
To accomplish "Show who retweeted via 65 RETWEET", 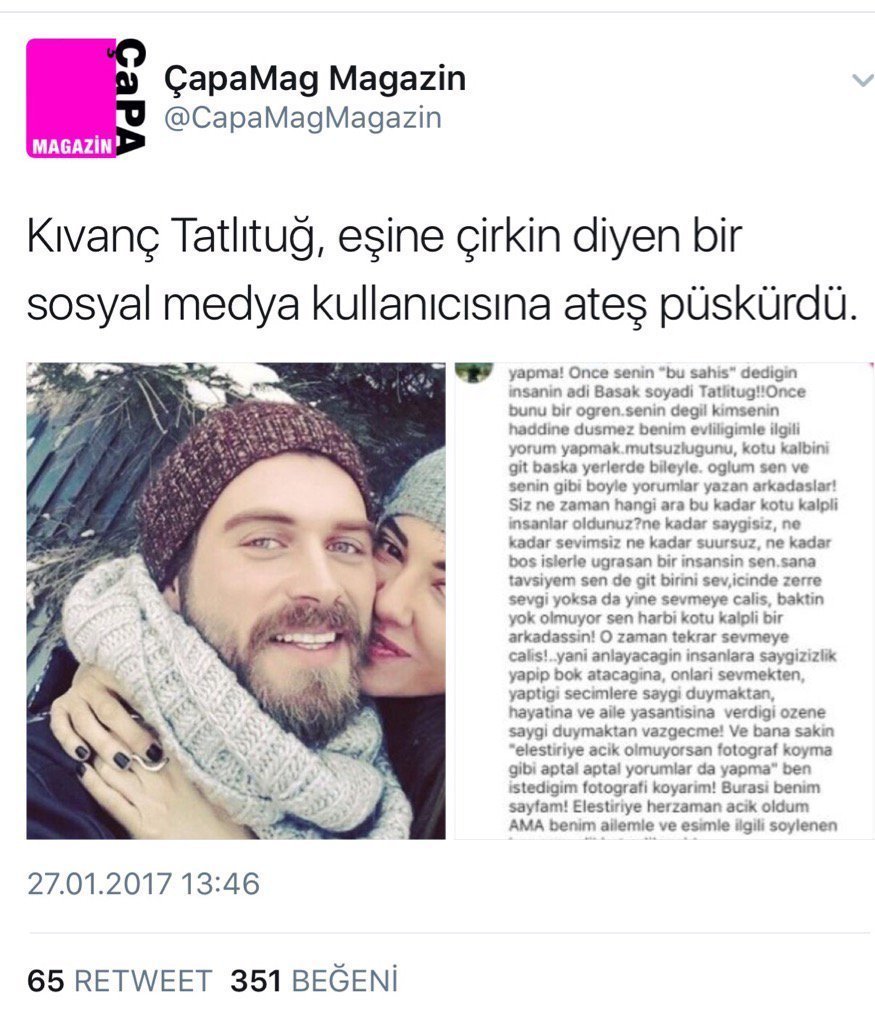I will pyautogui.click(x=119, y=981).
